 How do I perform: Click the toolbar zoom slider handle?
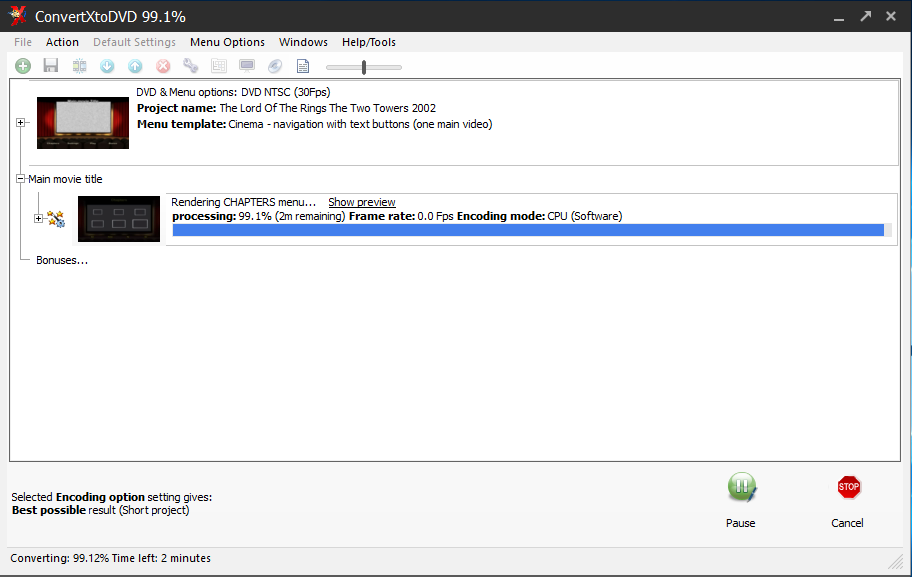click(x=364, y=67)
